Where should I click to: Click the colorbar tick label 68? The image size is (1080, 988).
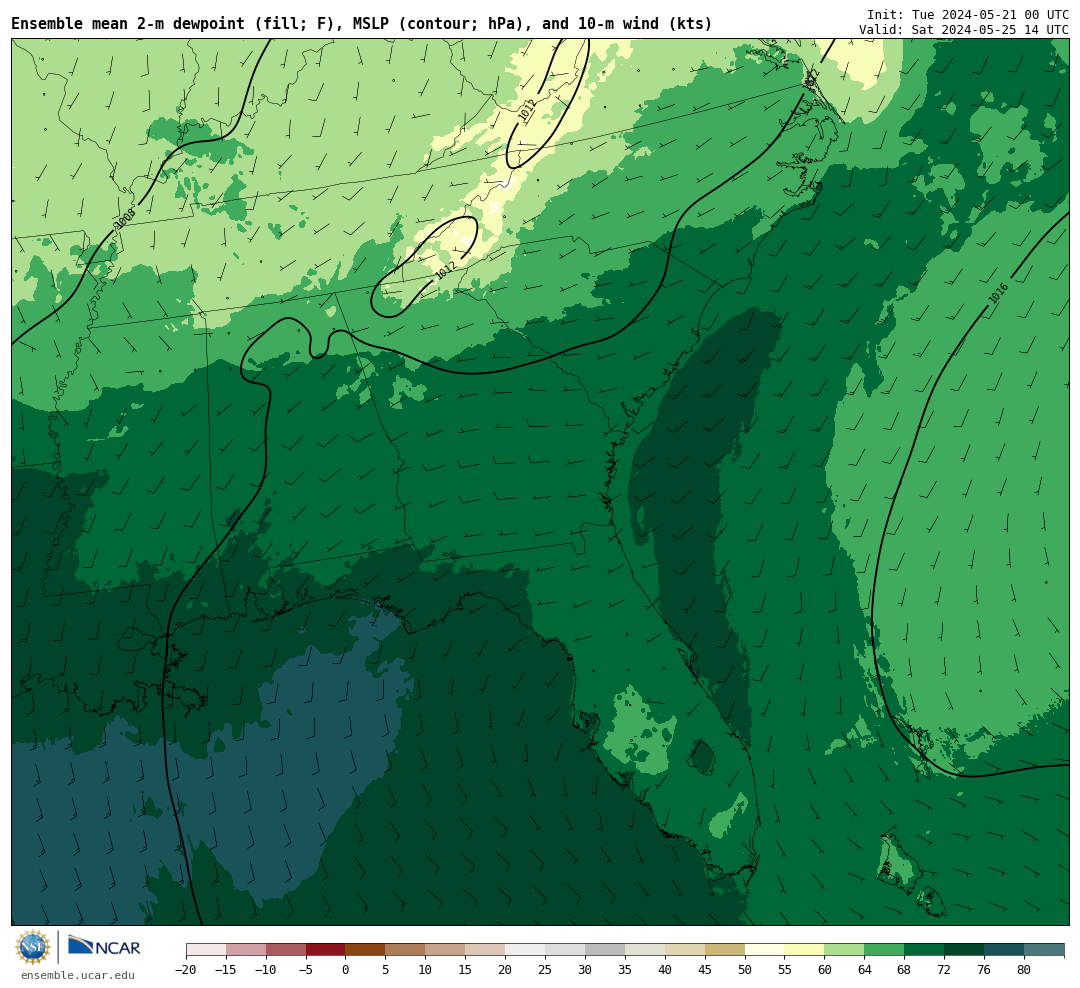click(x=904, y=970)
